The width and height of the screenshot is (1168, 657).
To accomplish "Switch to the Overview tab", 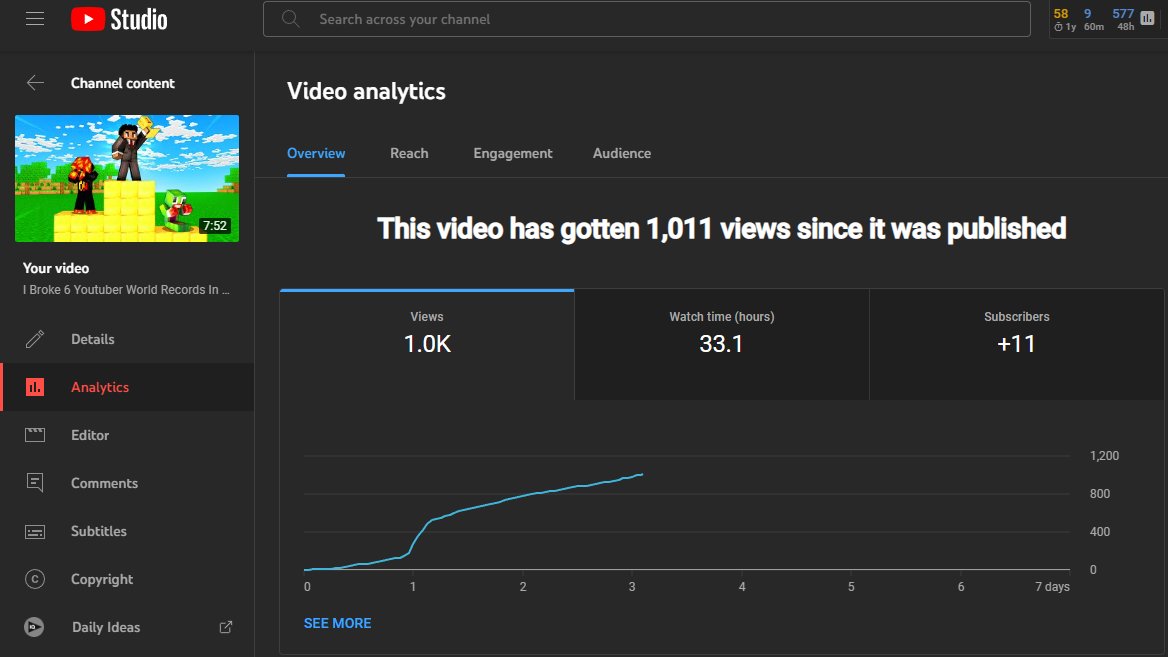I will pyautogui.click(x=316, y=153).
